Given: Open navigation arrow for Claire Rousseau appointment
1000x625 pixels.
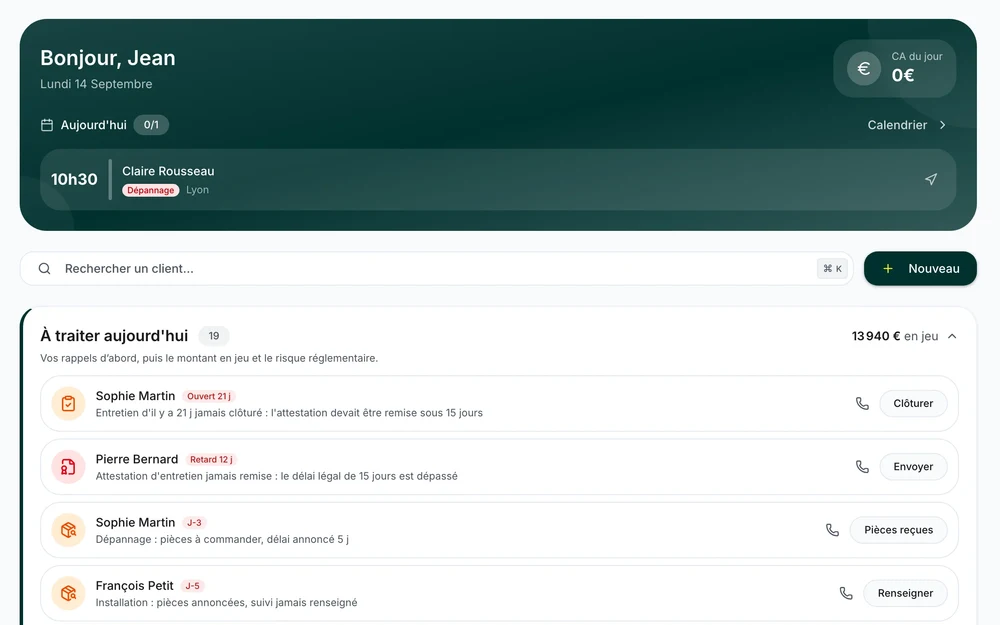Looking at the screenshot, I should point(931,179).
